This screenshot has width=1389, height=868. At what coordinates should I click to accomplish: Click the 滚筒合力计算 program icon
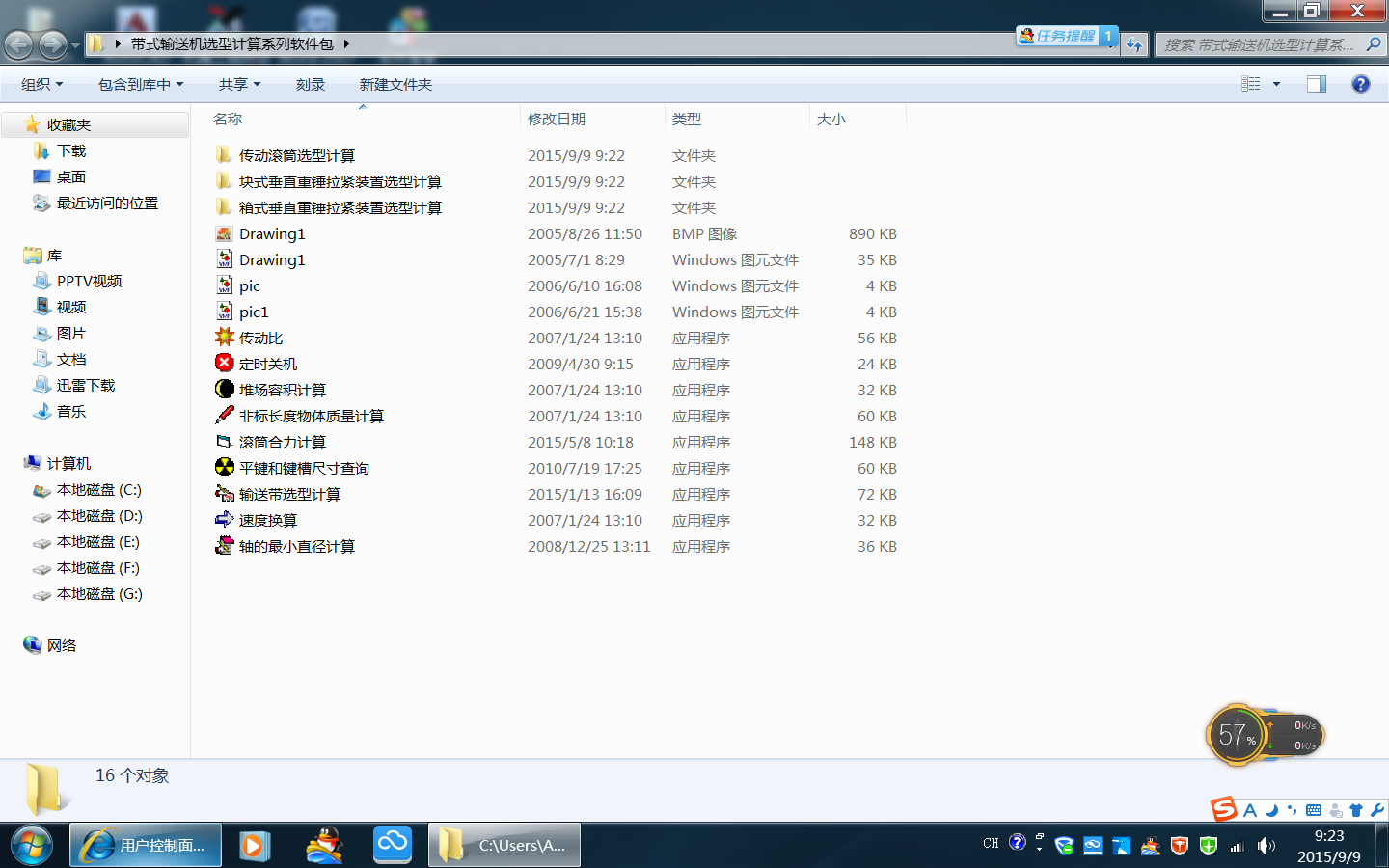coord(225,442)
